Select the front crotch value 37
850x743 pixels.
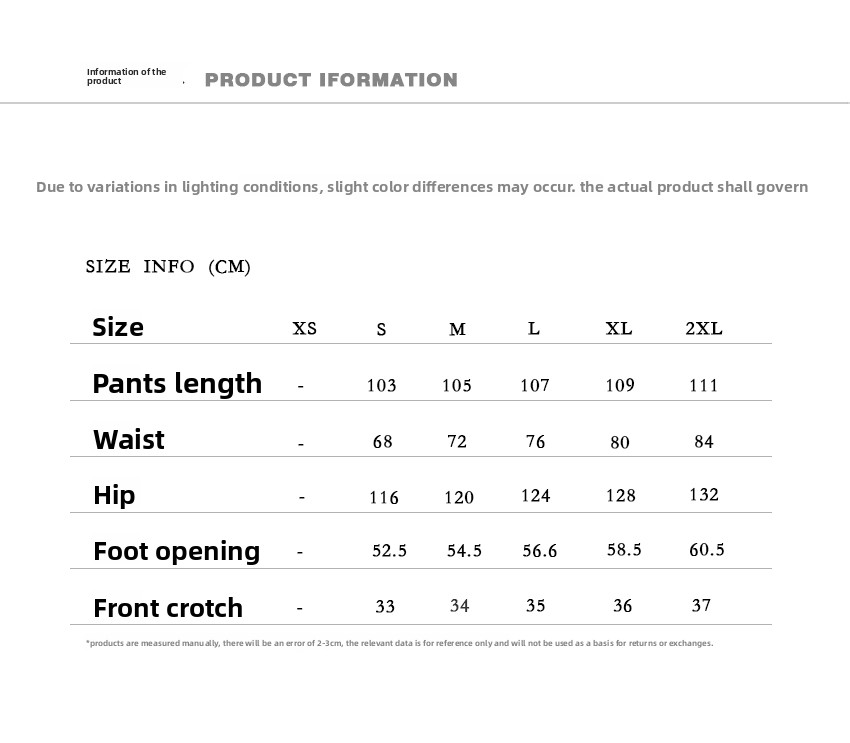(x=701, y=605)
